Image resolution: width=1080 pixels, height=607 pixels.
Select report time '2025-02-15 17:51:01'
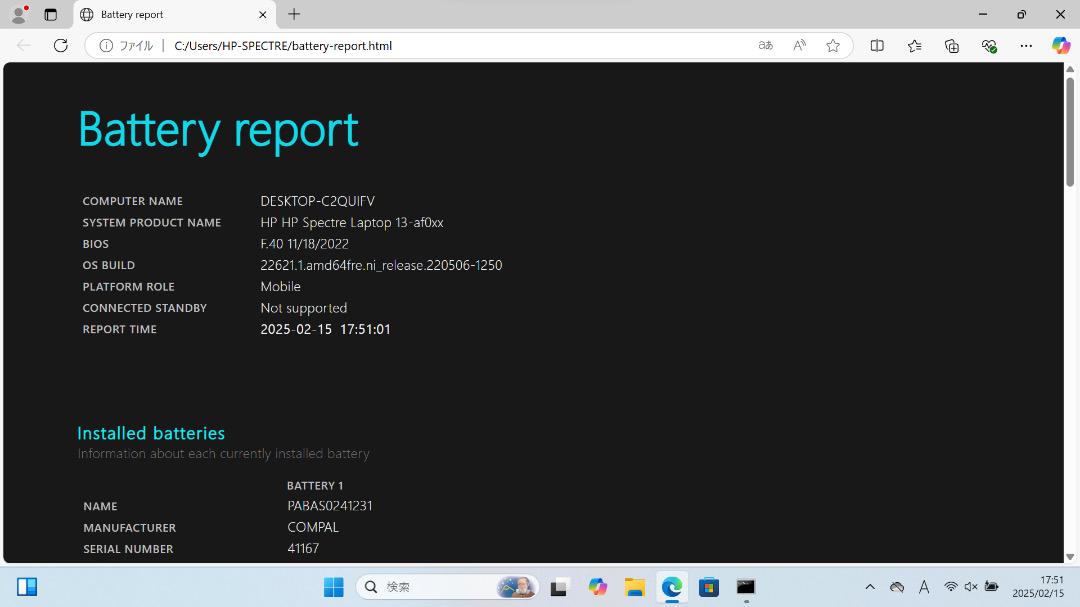coord(325,329)
